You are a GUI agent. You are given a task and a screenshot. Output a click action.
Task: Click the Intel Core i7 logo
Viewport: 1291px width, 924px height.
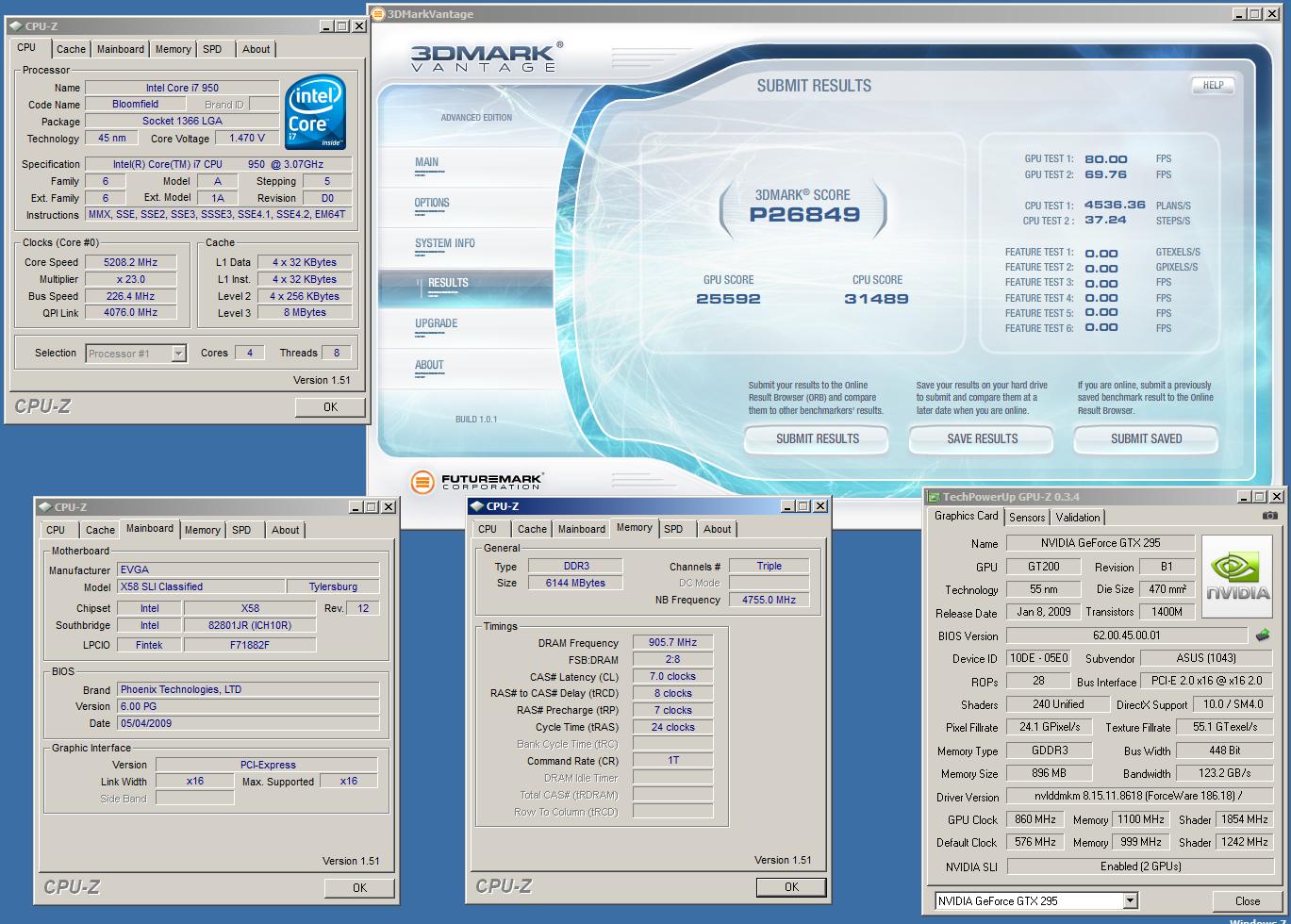pyautogui.click(x=315, y=112)
